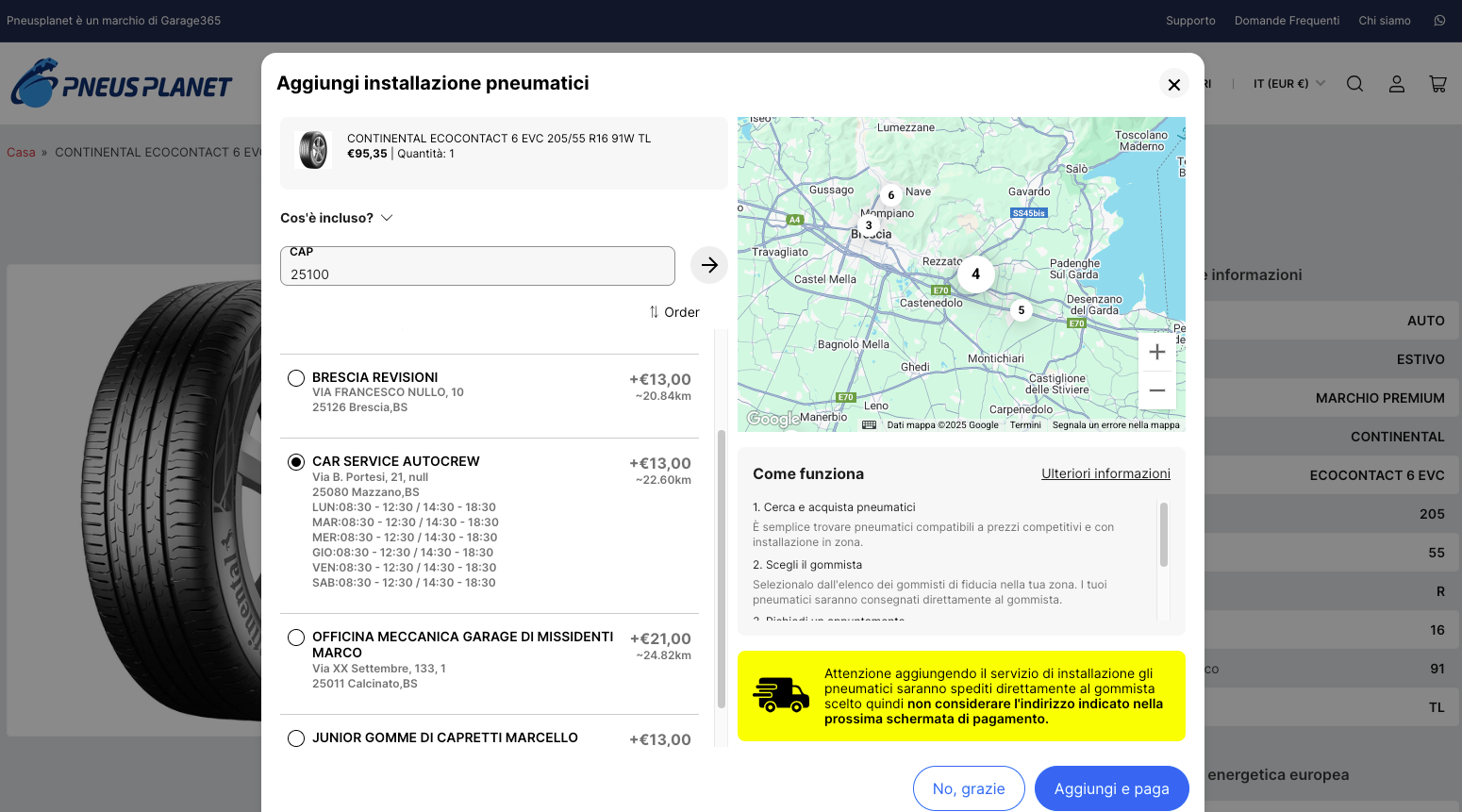
Task: Click 2. Scegli il gommista heading
Action: click(807, 565)
